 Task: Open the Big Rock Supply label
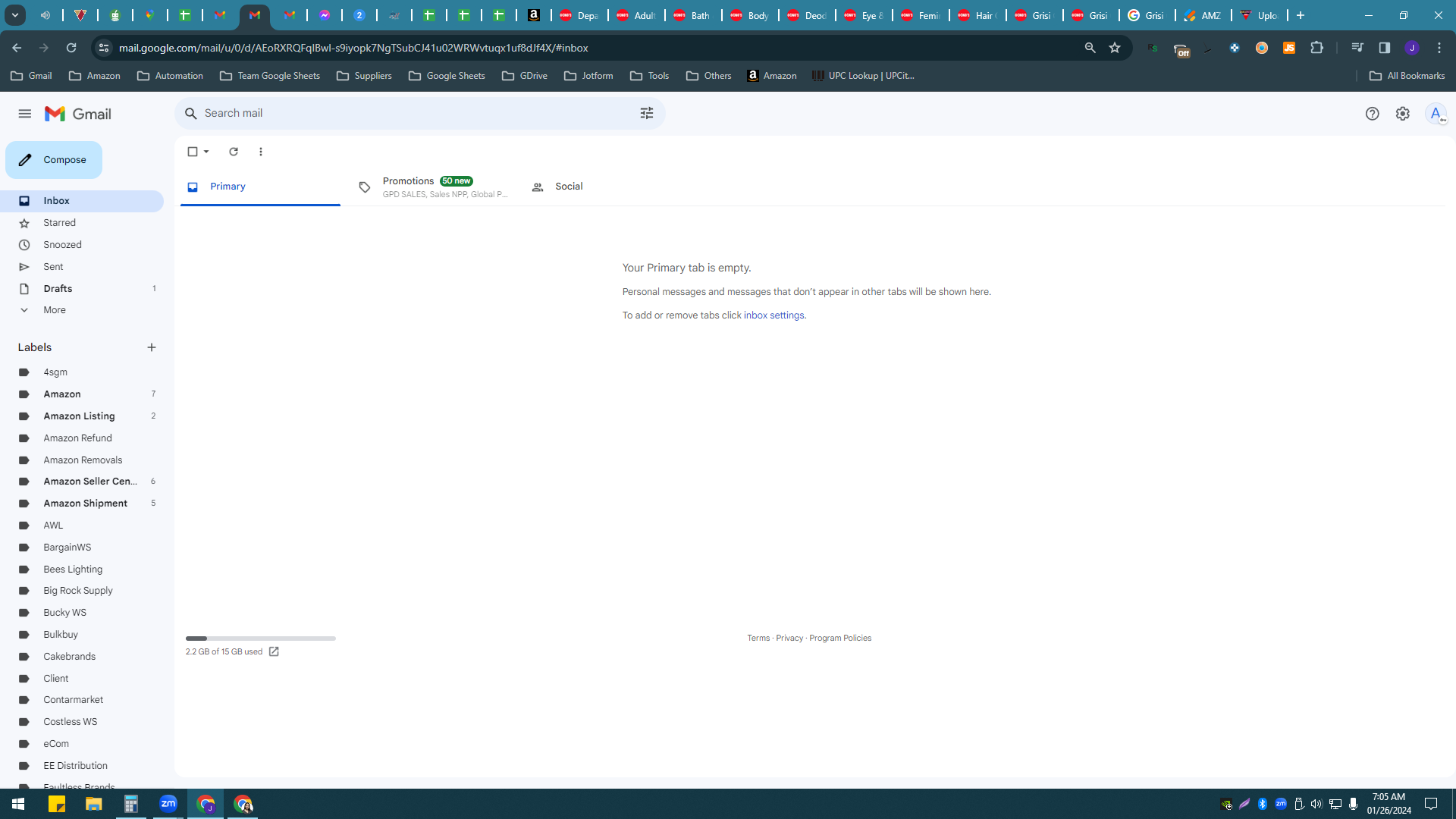tap(82, 591)
